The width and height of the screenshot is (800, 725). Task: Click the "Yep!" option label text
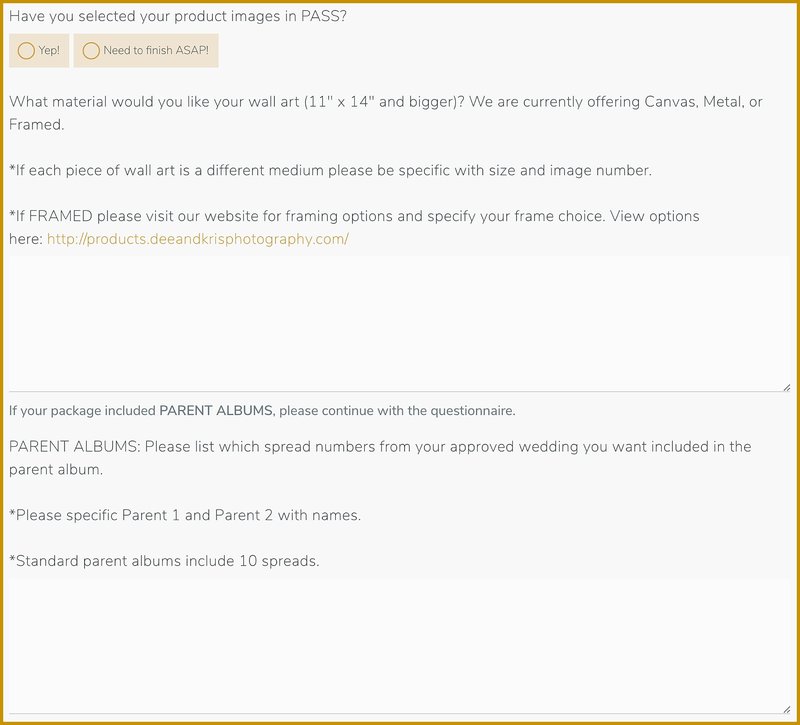49,51
